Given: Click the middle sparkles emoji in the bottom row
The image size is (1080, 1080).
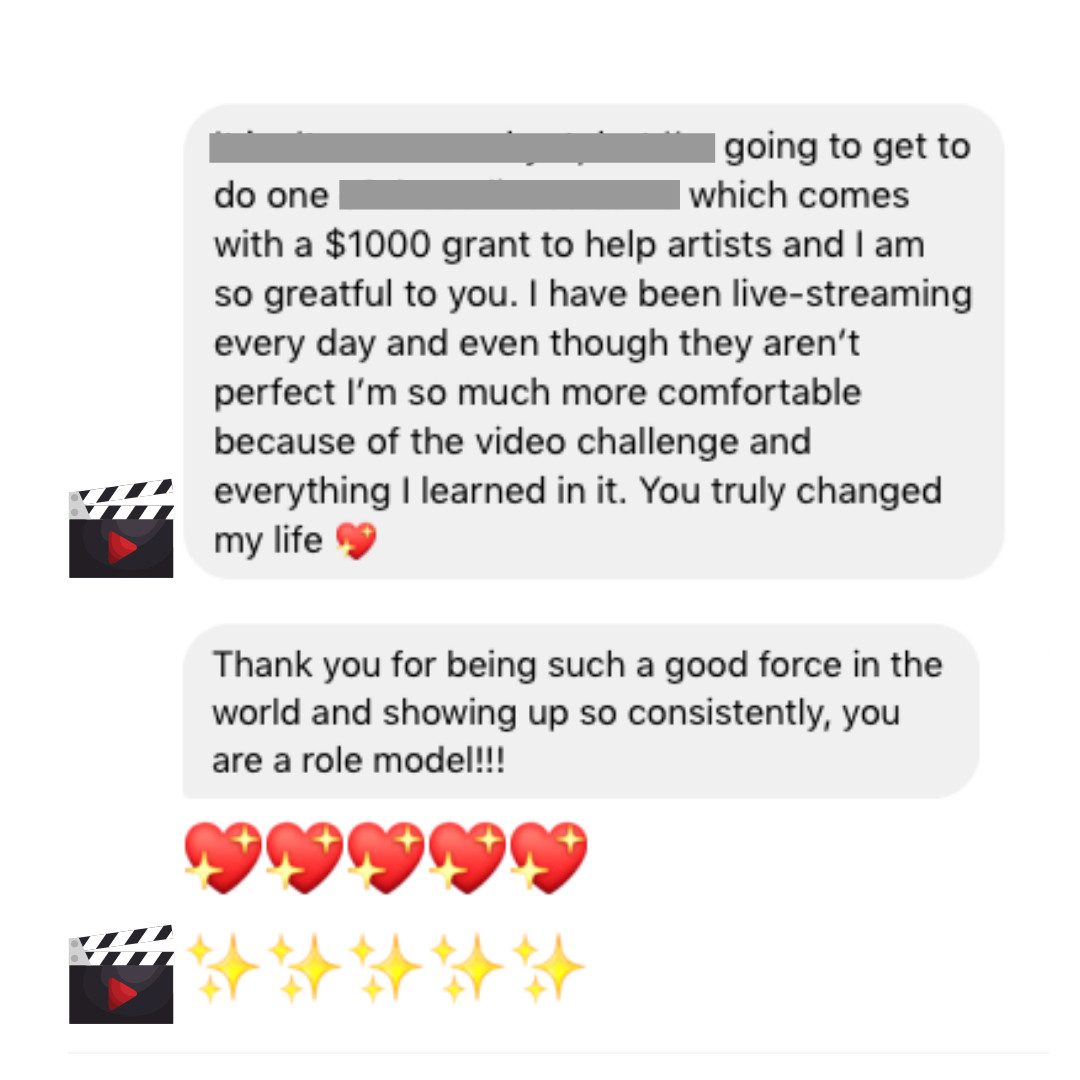Looking at the screenshot, I should pyautogui.click(x=386, y=967).
